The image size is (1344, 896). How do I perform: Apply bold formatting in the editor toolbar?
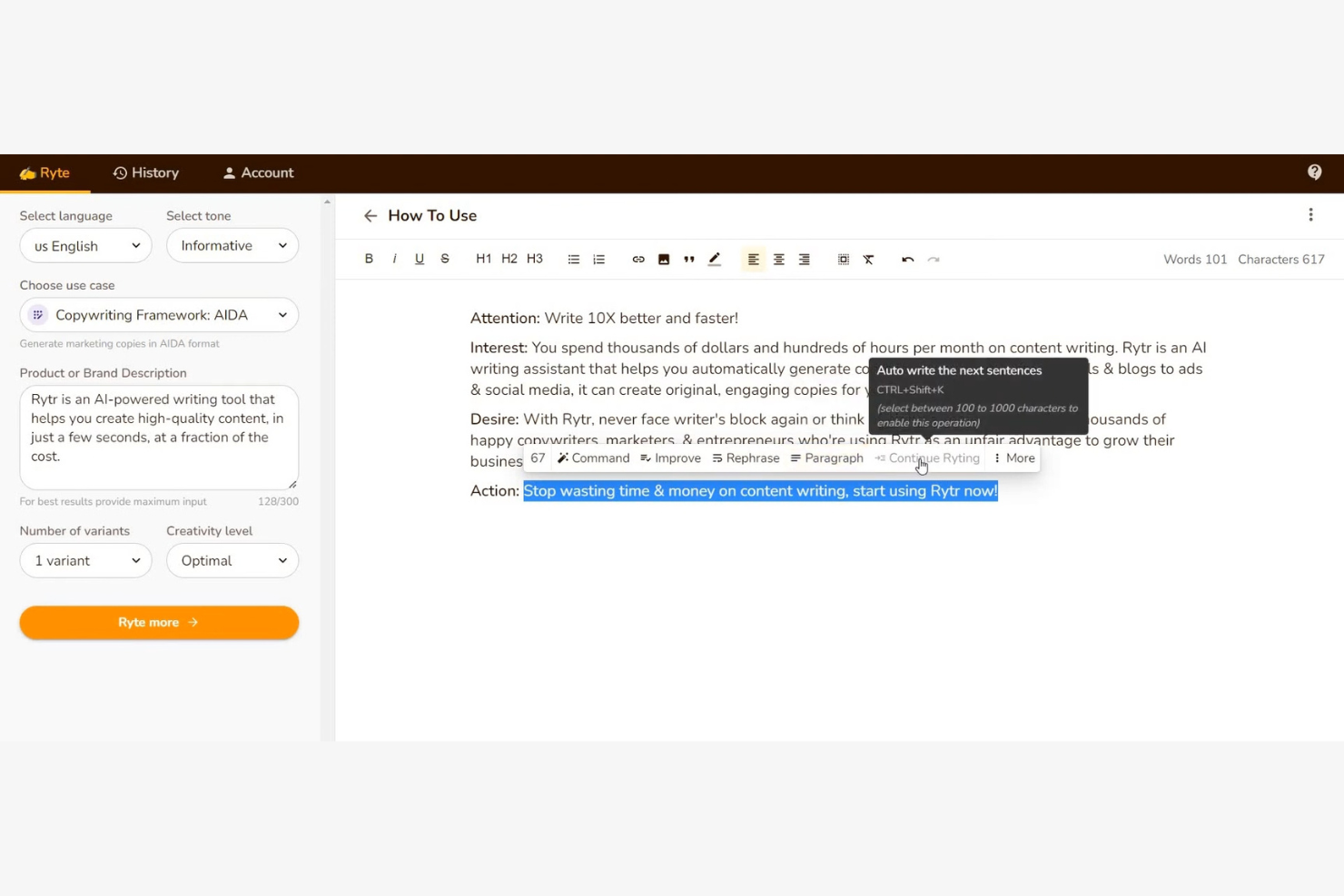point(369,259)
